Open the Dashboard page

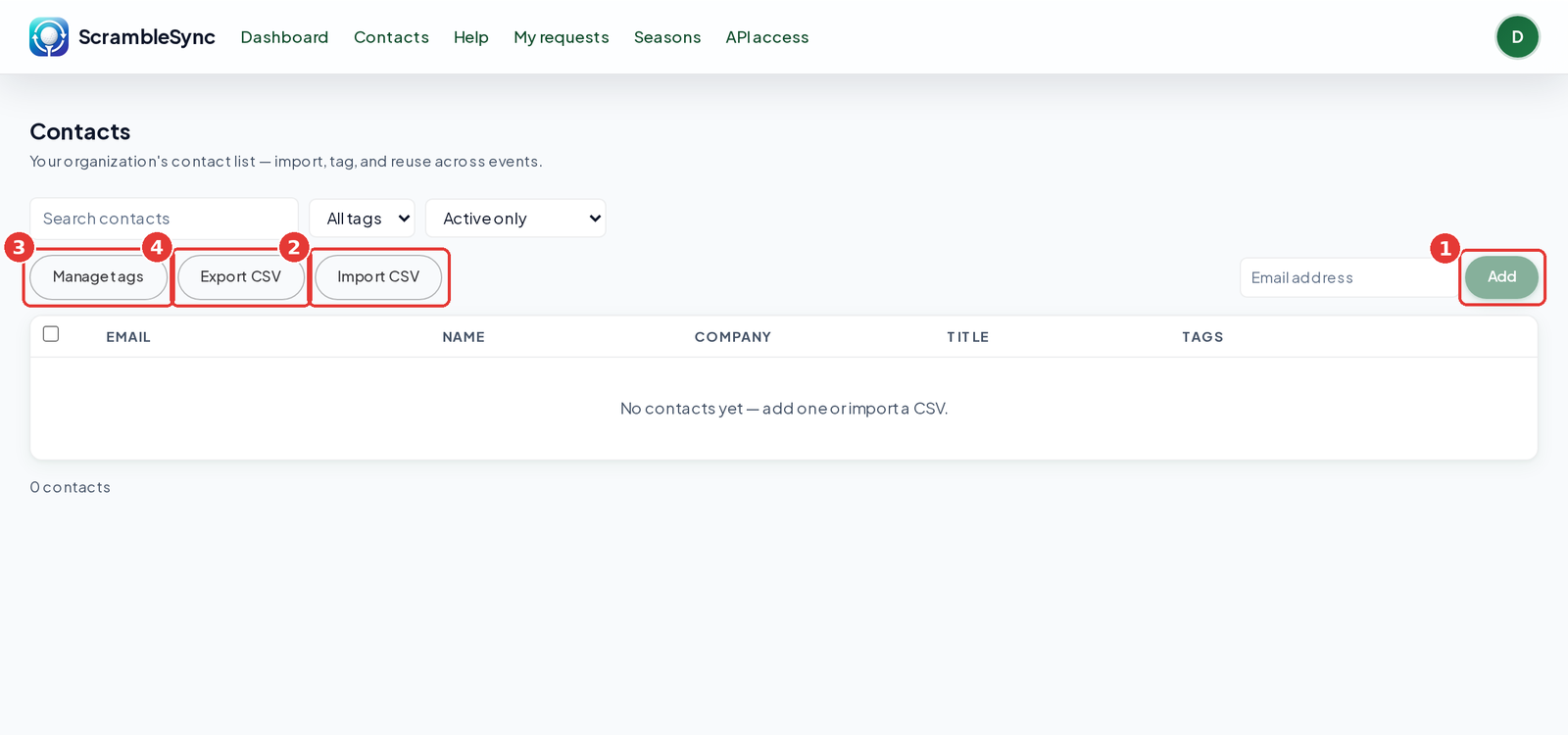click(284, 37)
